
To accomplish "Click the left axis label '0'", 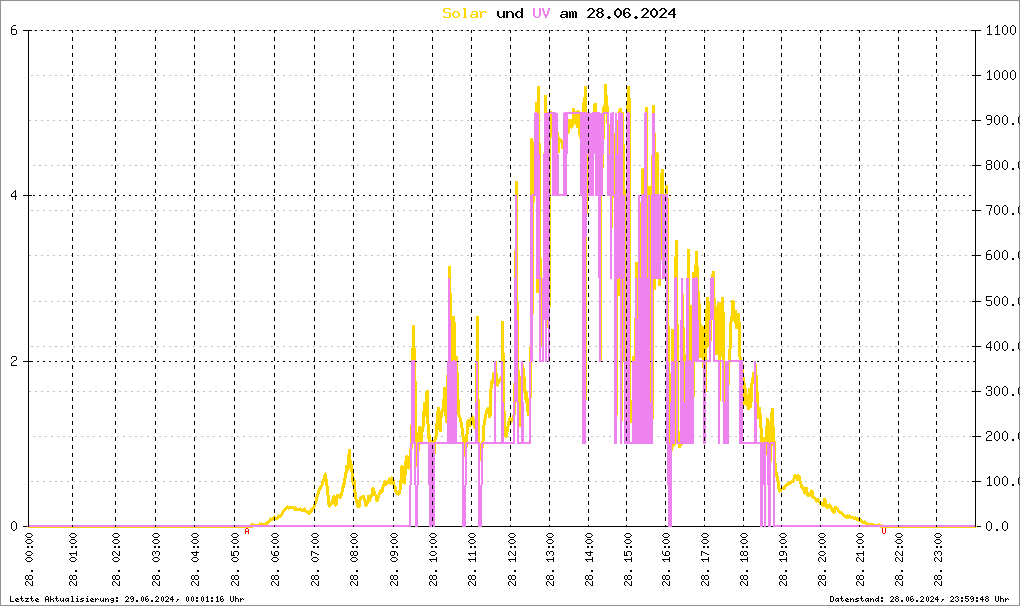I will point(14,526).
